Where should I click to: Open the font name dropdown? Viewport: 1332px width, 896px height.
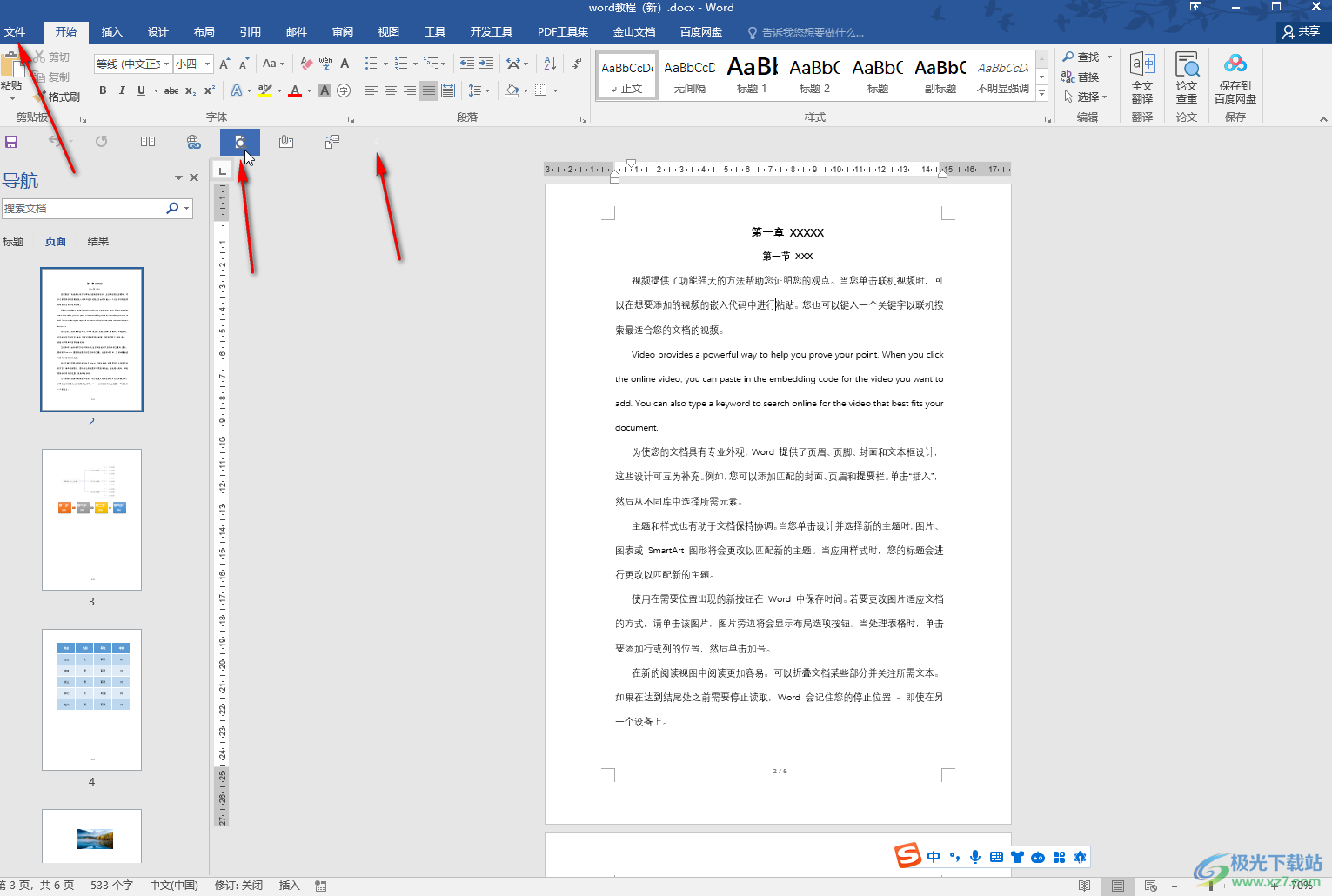(166, 64)
